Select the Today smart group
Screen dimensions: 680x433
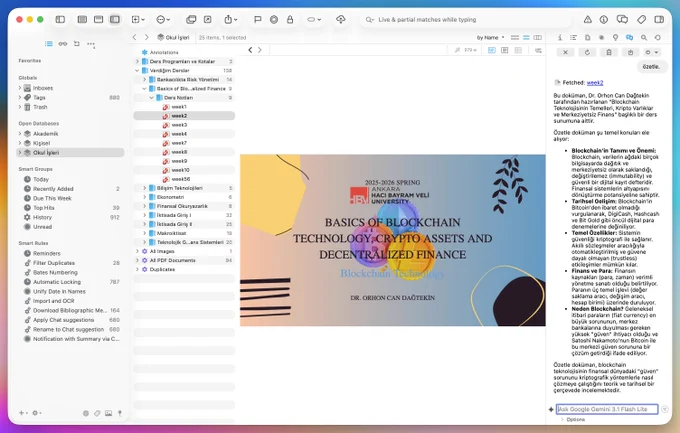click(x=41, y=179)
